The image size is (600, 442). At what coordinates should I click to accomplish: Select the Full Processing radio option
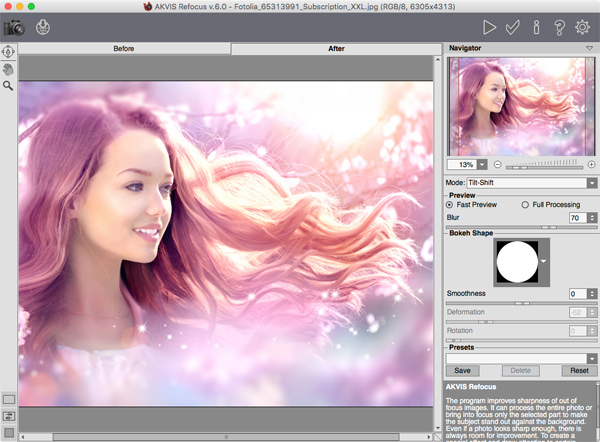526,205
